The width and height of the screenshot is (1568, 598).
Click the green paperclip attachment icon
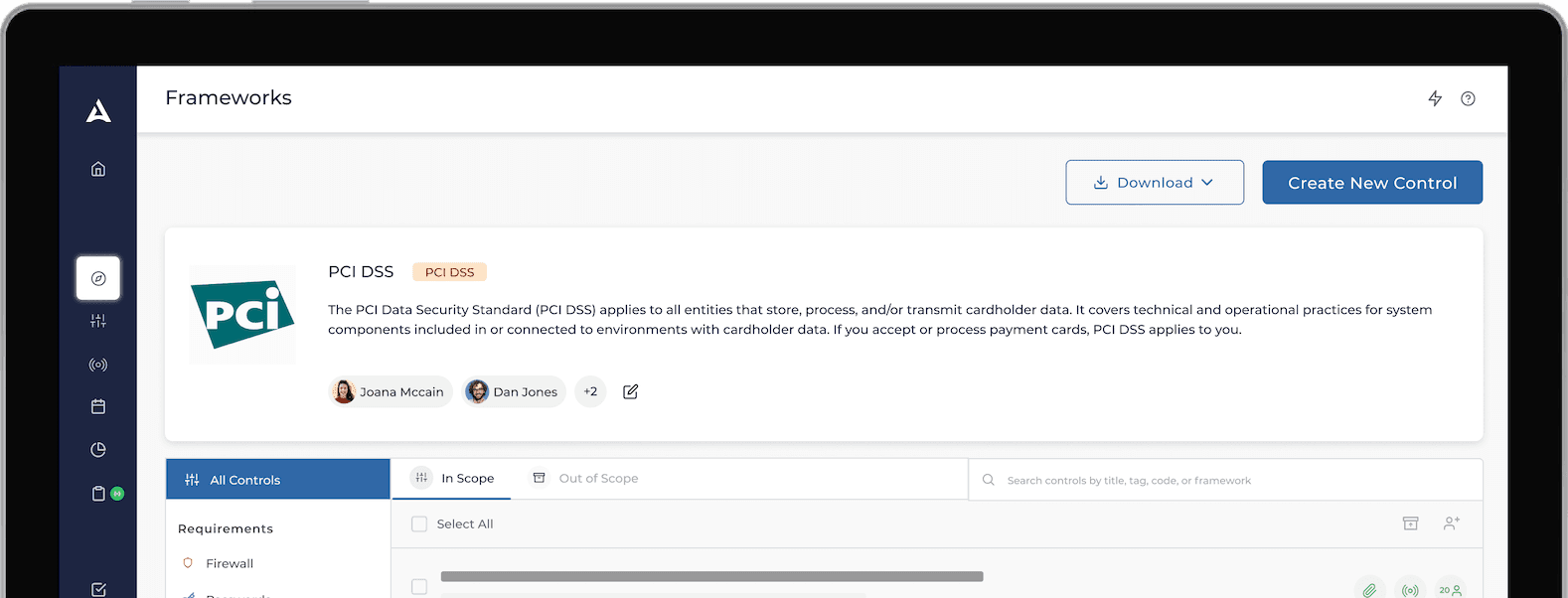pyautogui.click(x=1369, y=589)
